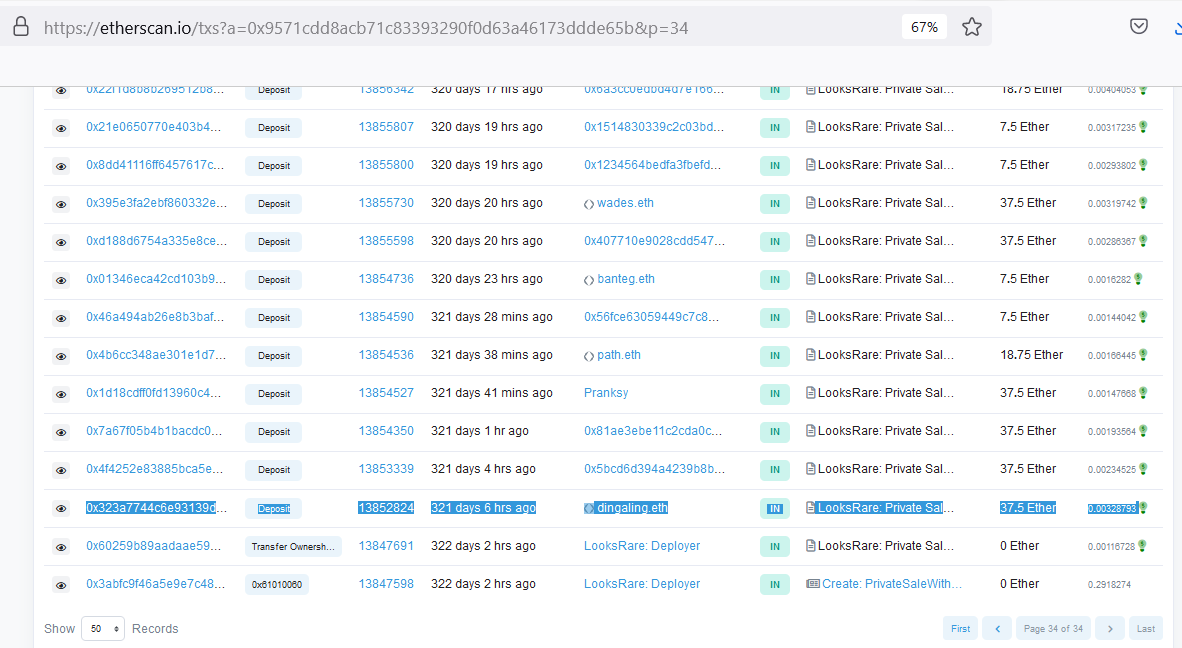Click the gas fee bulb icon for 0.0016282
The height and width of the screenshot is (648, 1182).
point(1138,279)
